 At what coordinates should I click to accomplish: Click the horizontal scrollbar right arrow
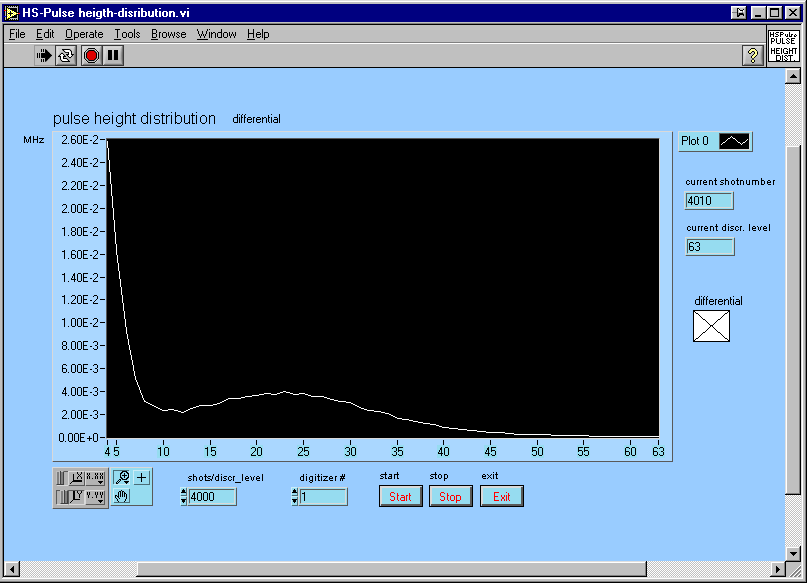tap(778, 569)
